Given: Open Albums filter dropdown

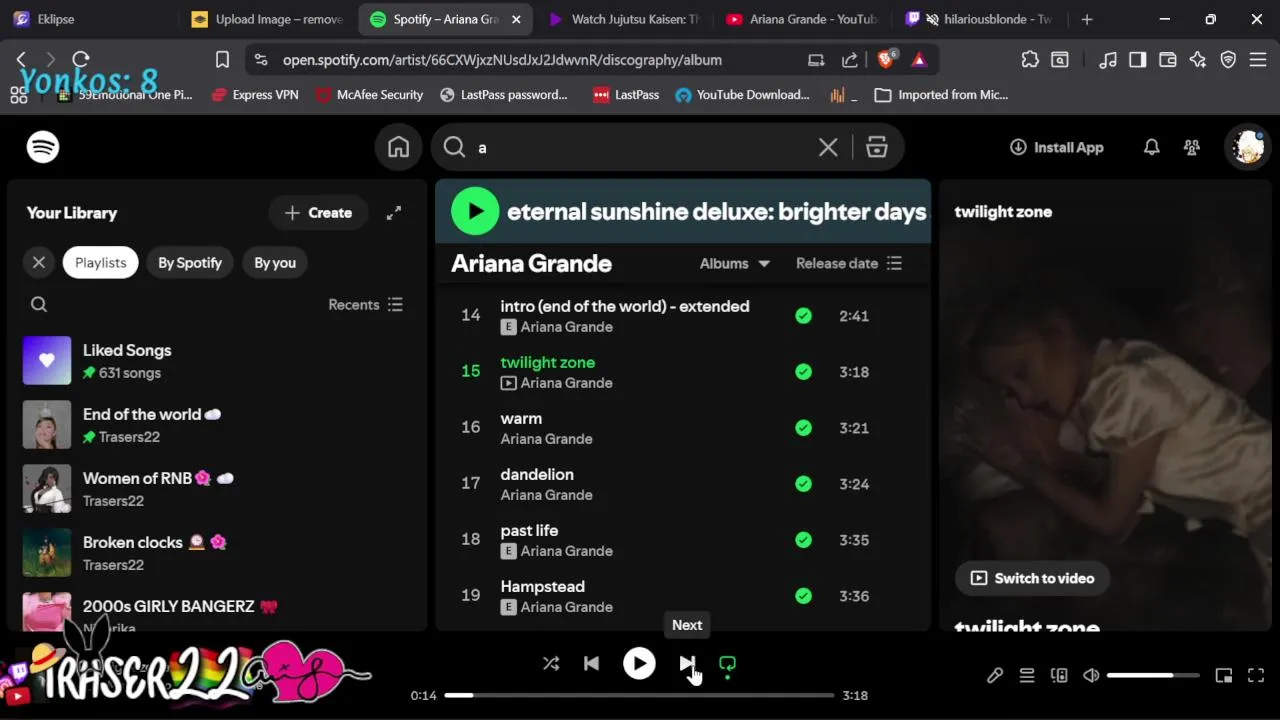Looking at the screenshot, I should 735,263.
